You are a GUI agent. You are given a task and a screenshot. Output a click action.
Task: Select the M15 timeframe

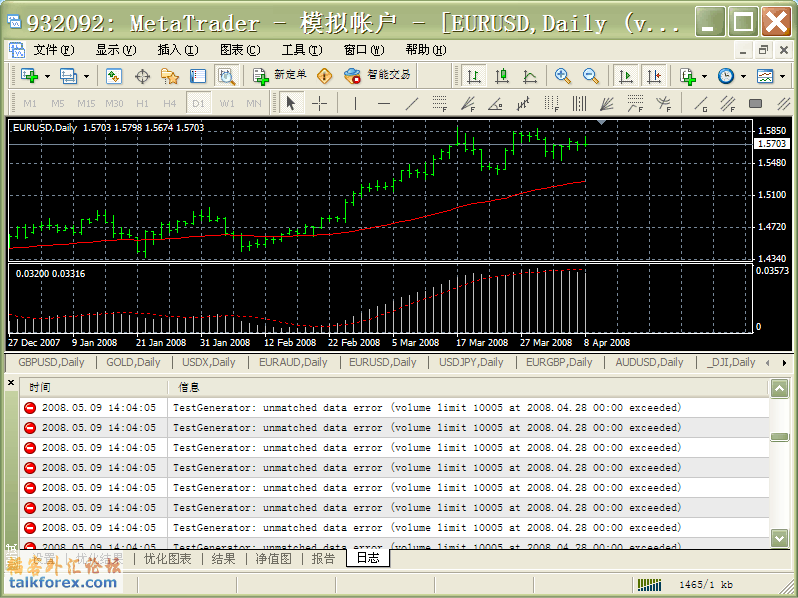tap(86, 104)
